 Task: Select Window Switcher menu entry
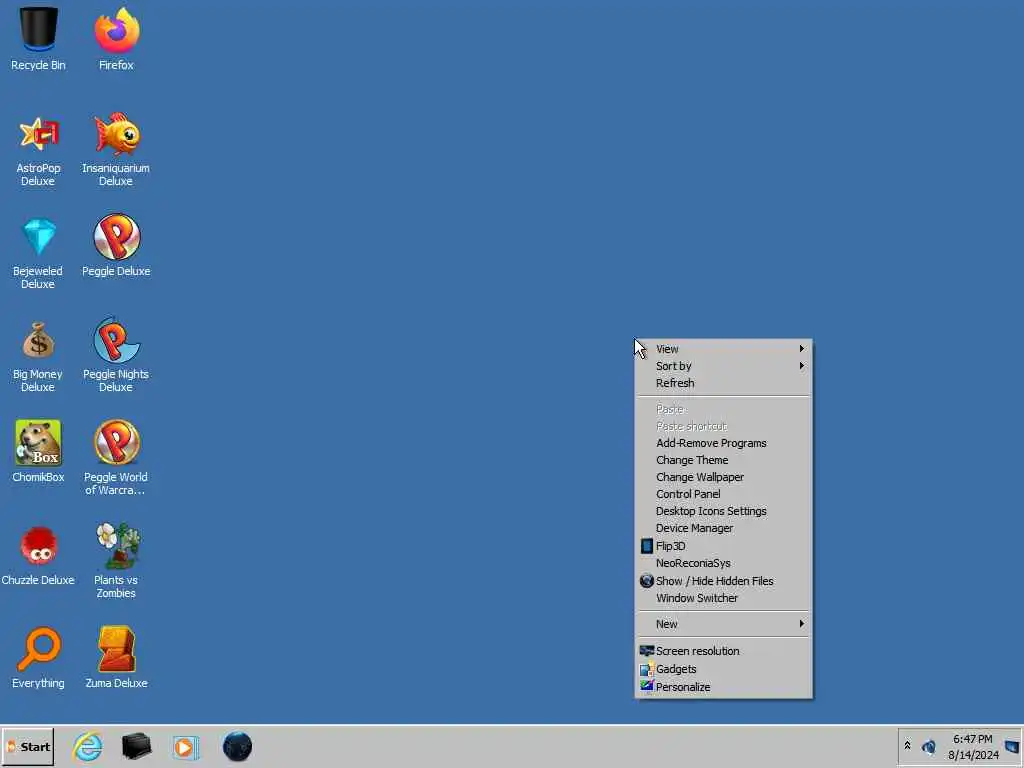pos(724,598)
